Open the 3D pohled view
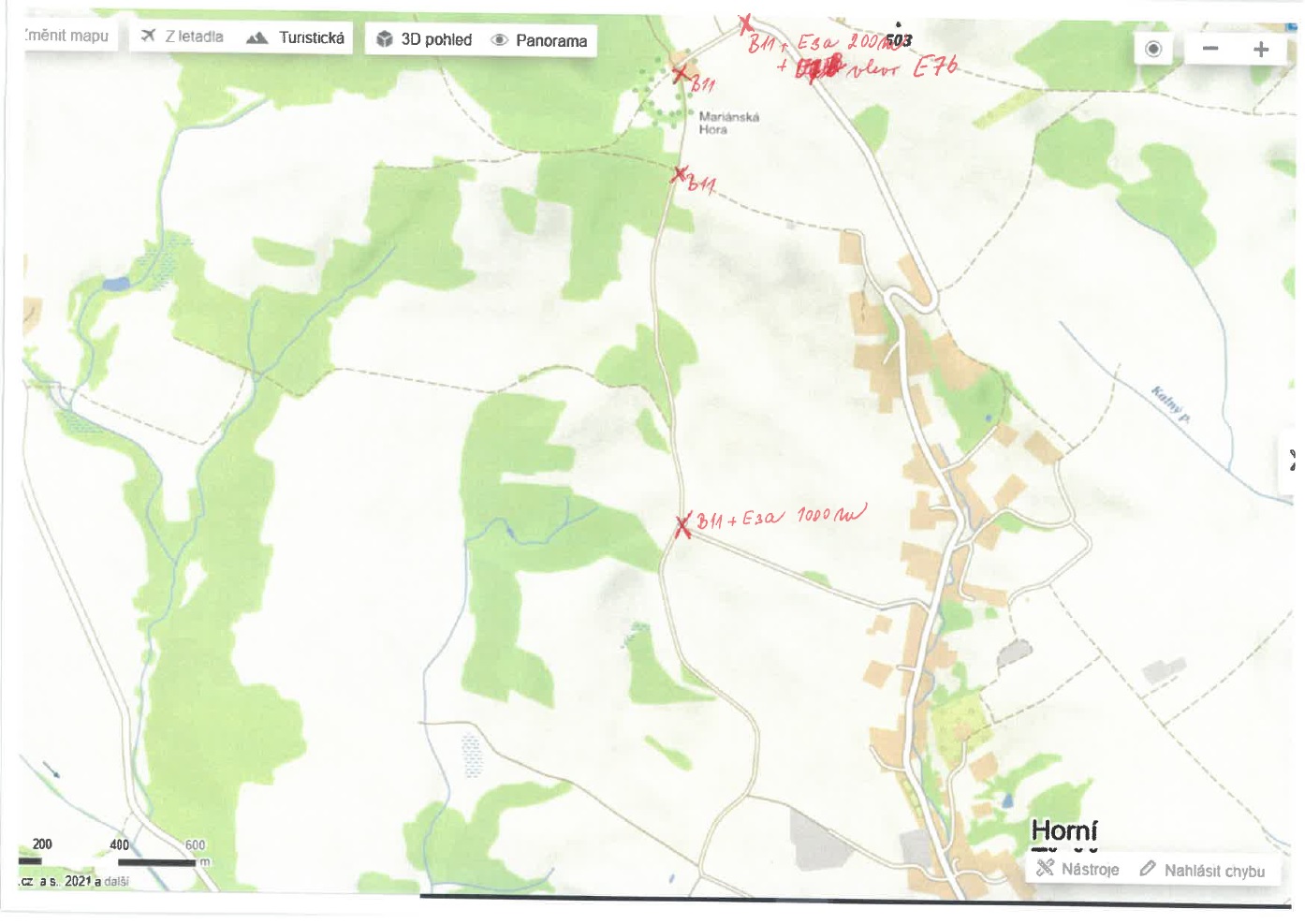Viewport: 1305px width, 924px height. 424,39
